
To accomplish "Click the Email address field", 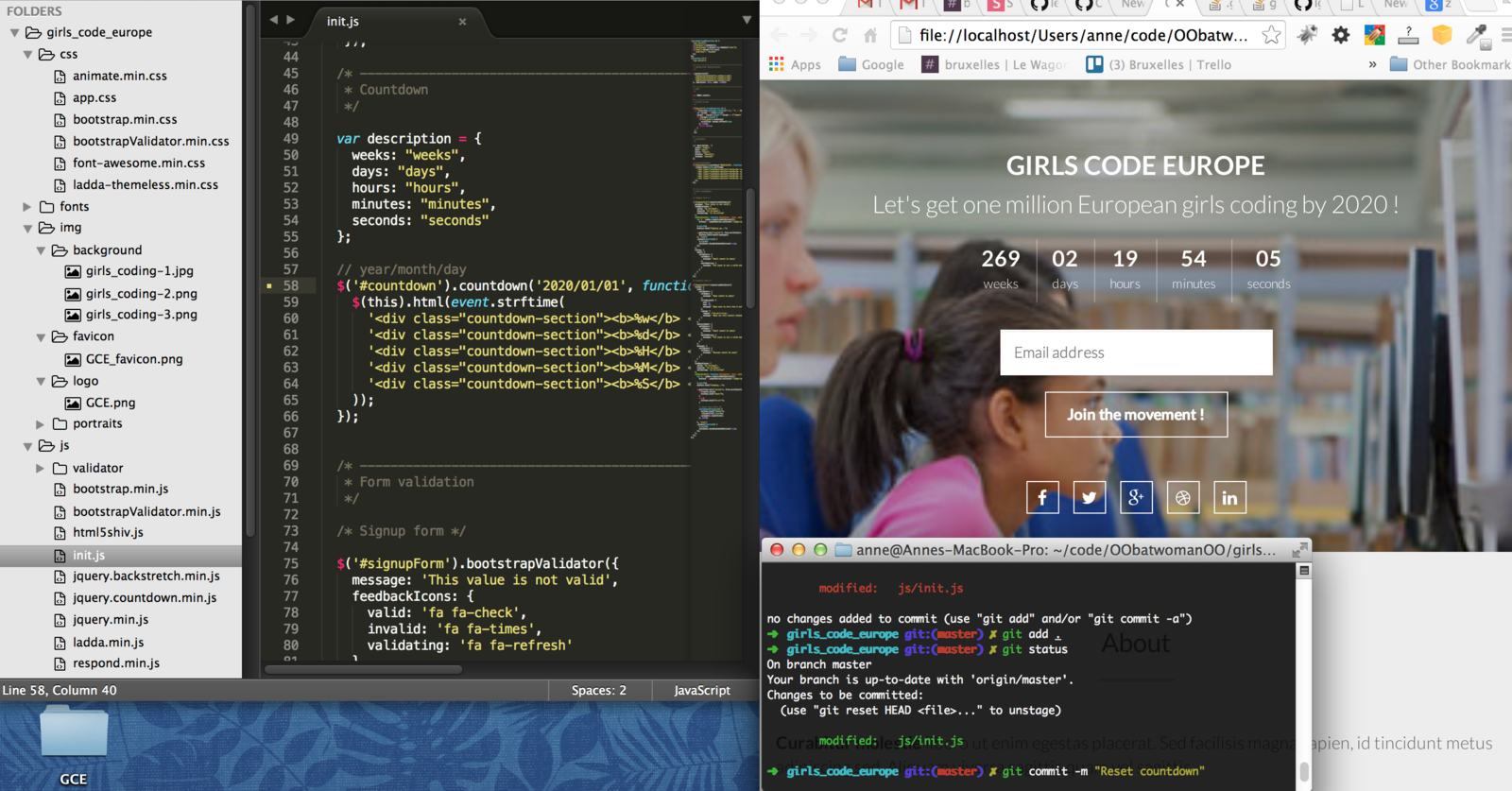I will (x=1136, y=353).
